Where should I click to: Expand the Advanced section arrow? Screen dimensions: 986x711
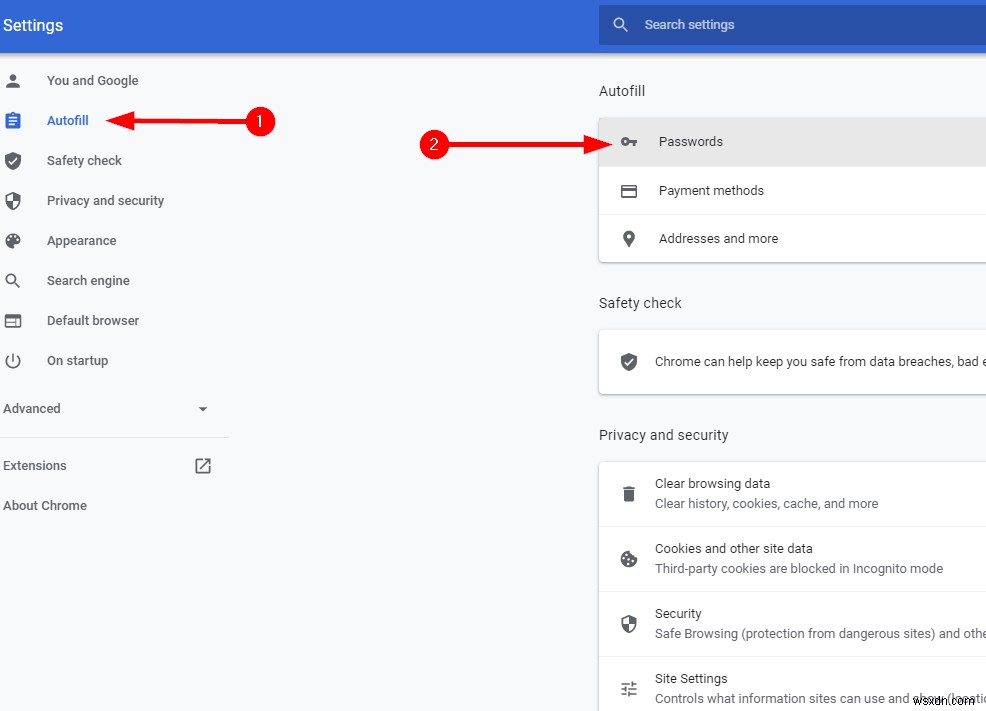[x=203, y=409]
